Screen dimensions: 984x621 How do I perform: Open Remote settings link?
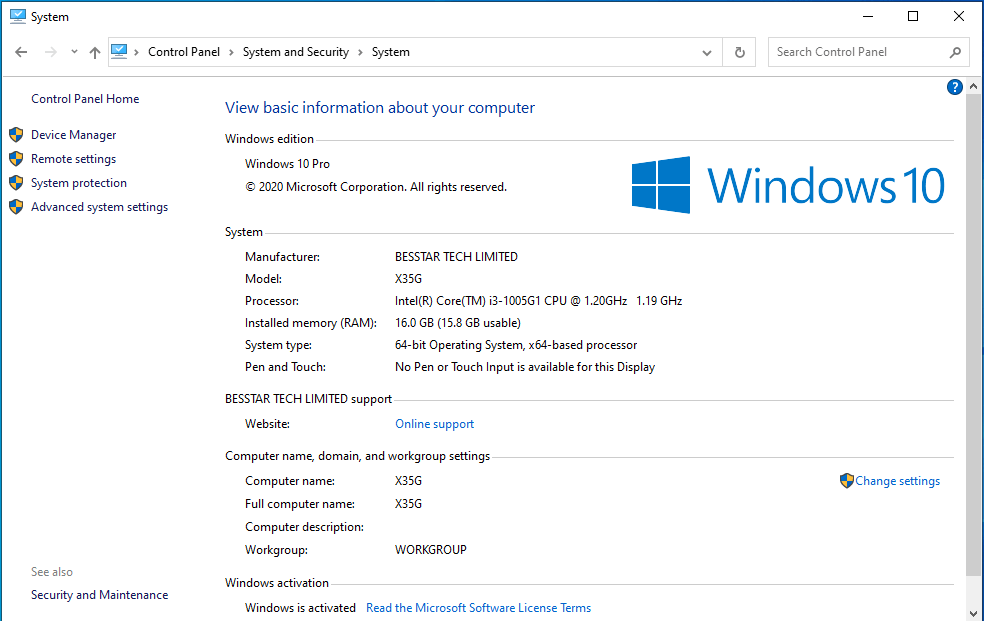(x=73, y=159)
